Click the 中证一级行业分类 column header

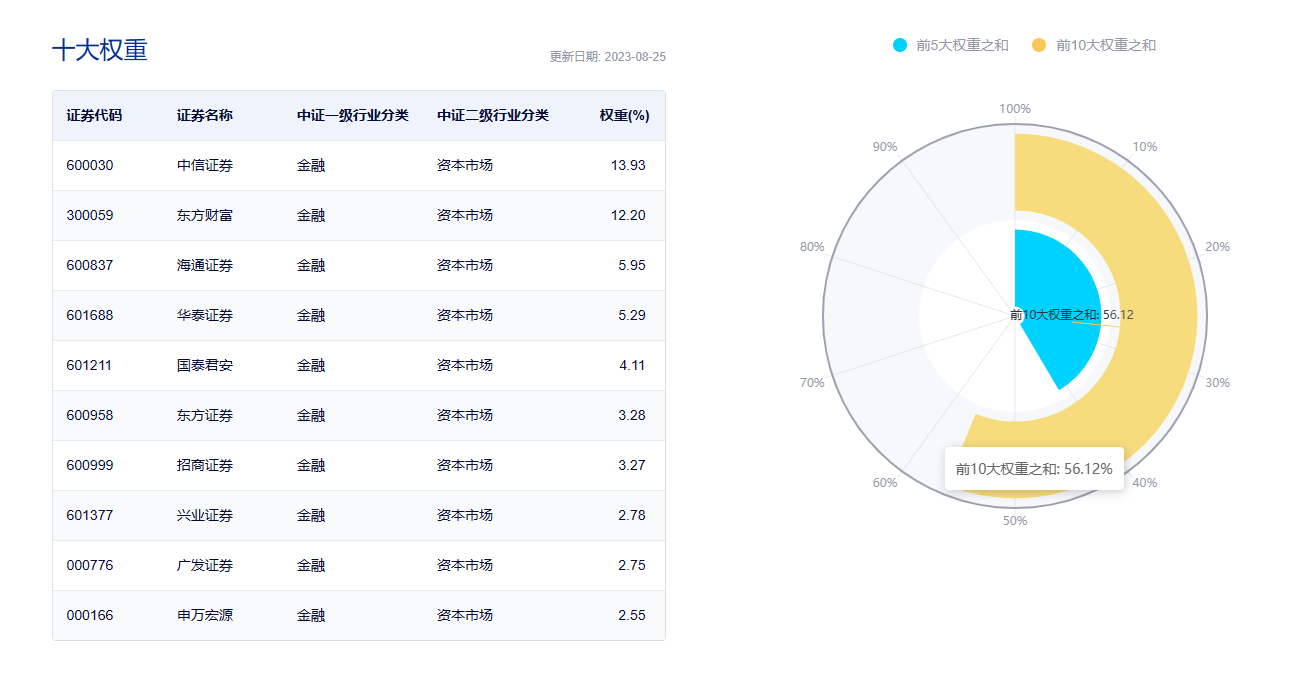(x=353, y=115)
